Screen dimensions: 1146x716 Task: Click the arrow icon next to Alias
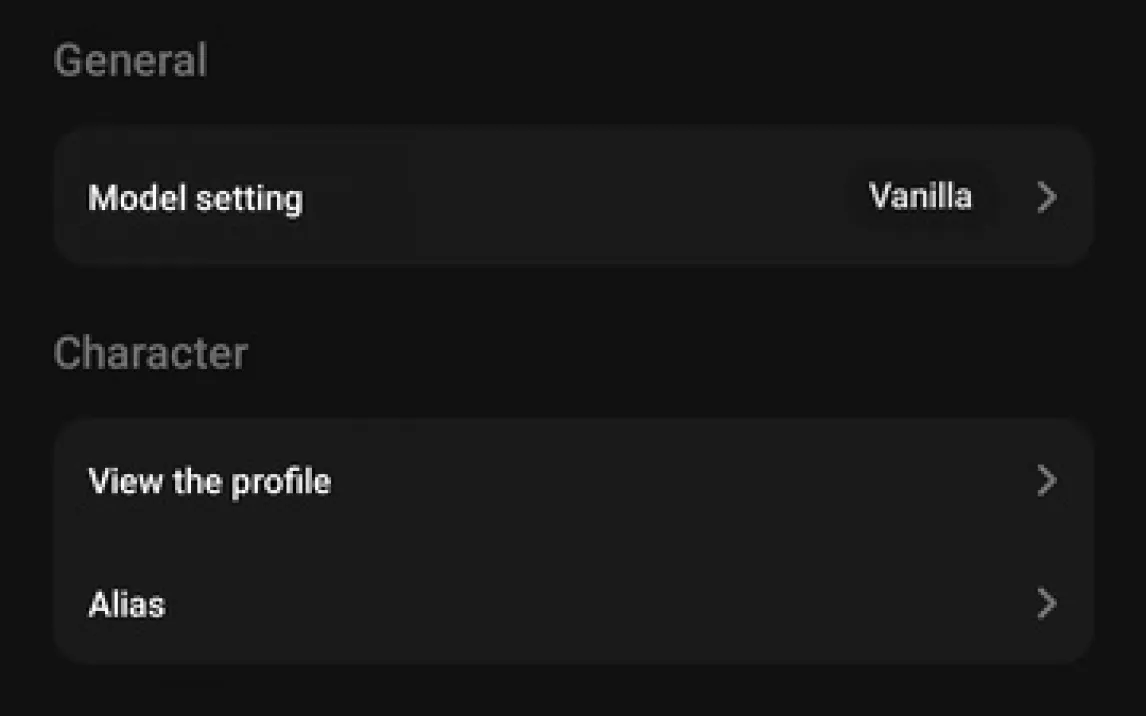(x=1046, y=604)
